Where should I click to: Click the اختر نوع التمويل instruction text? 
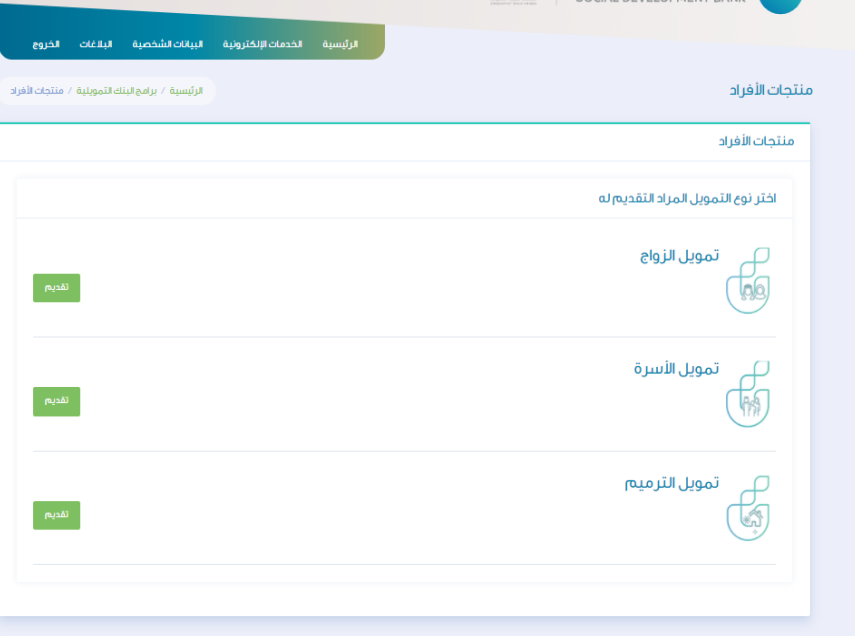(687, 198)
